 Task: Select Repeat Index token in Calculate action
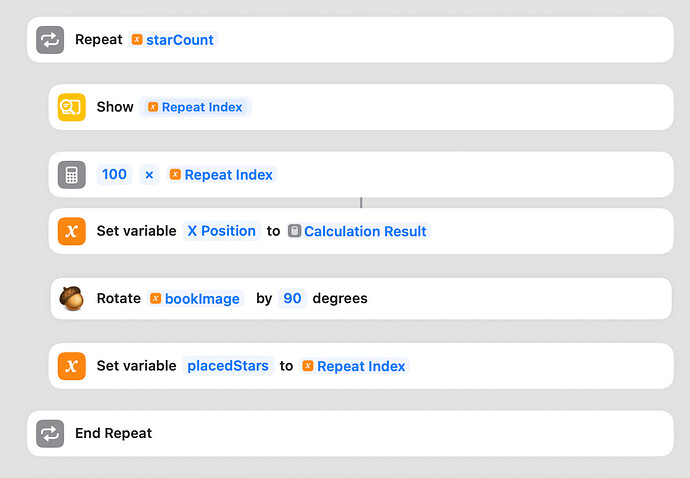[x=221, y=175]
